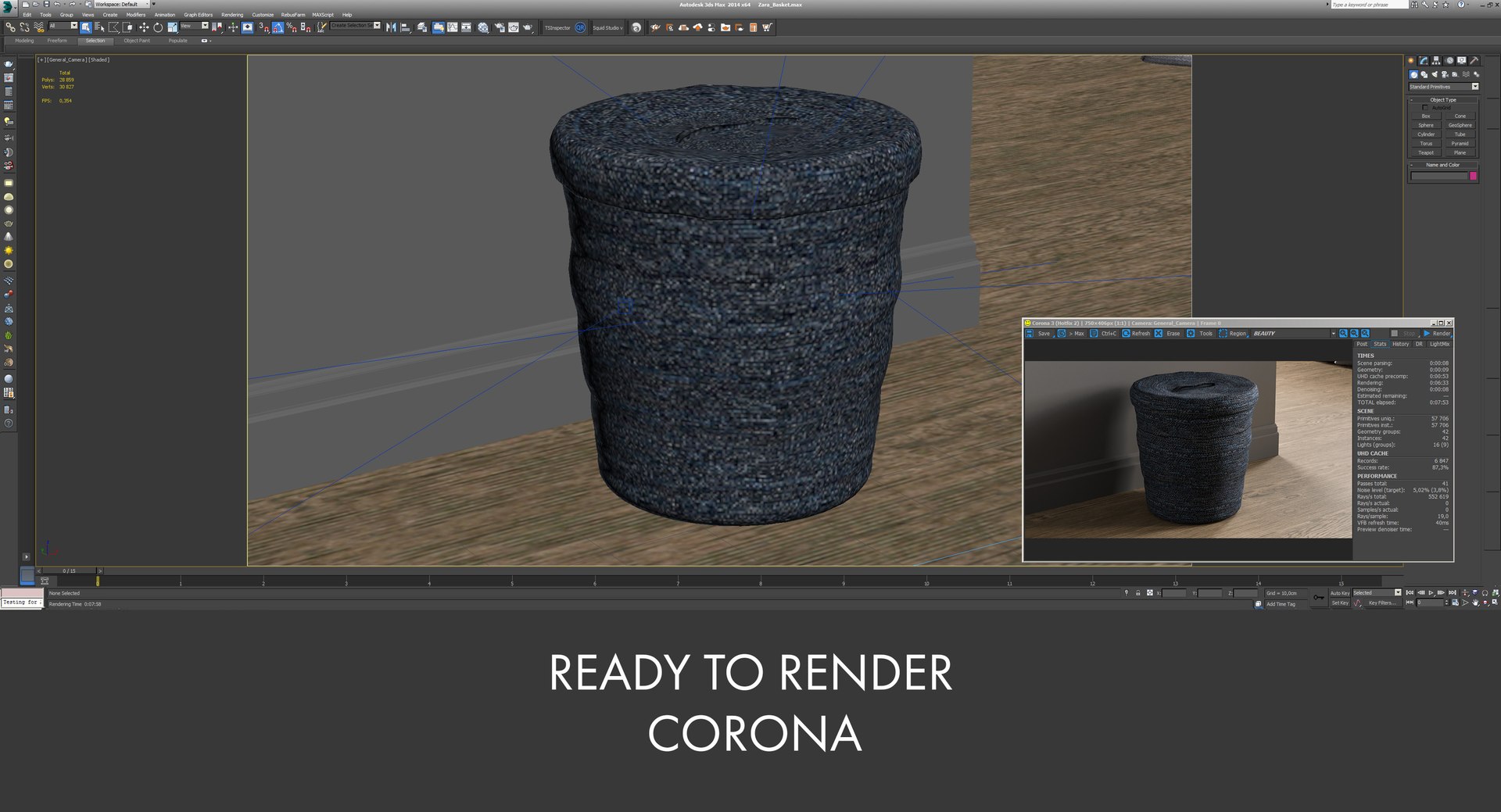1501x812 pixels.
Task: Click the Undo arrow in title bar
Action: pos(57,4)
